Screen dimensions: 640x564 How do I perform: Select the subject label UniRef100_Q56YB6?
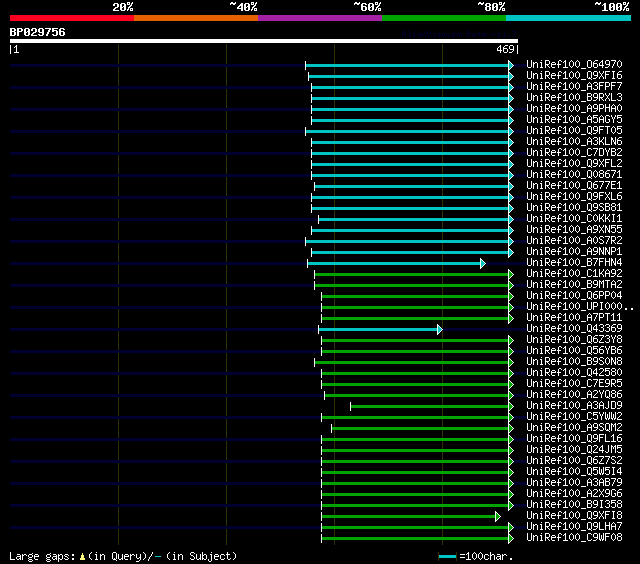(x=574, y=351)
